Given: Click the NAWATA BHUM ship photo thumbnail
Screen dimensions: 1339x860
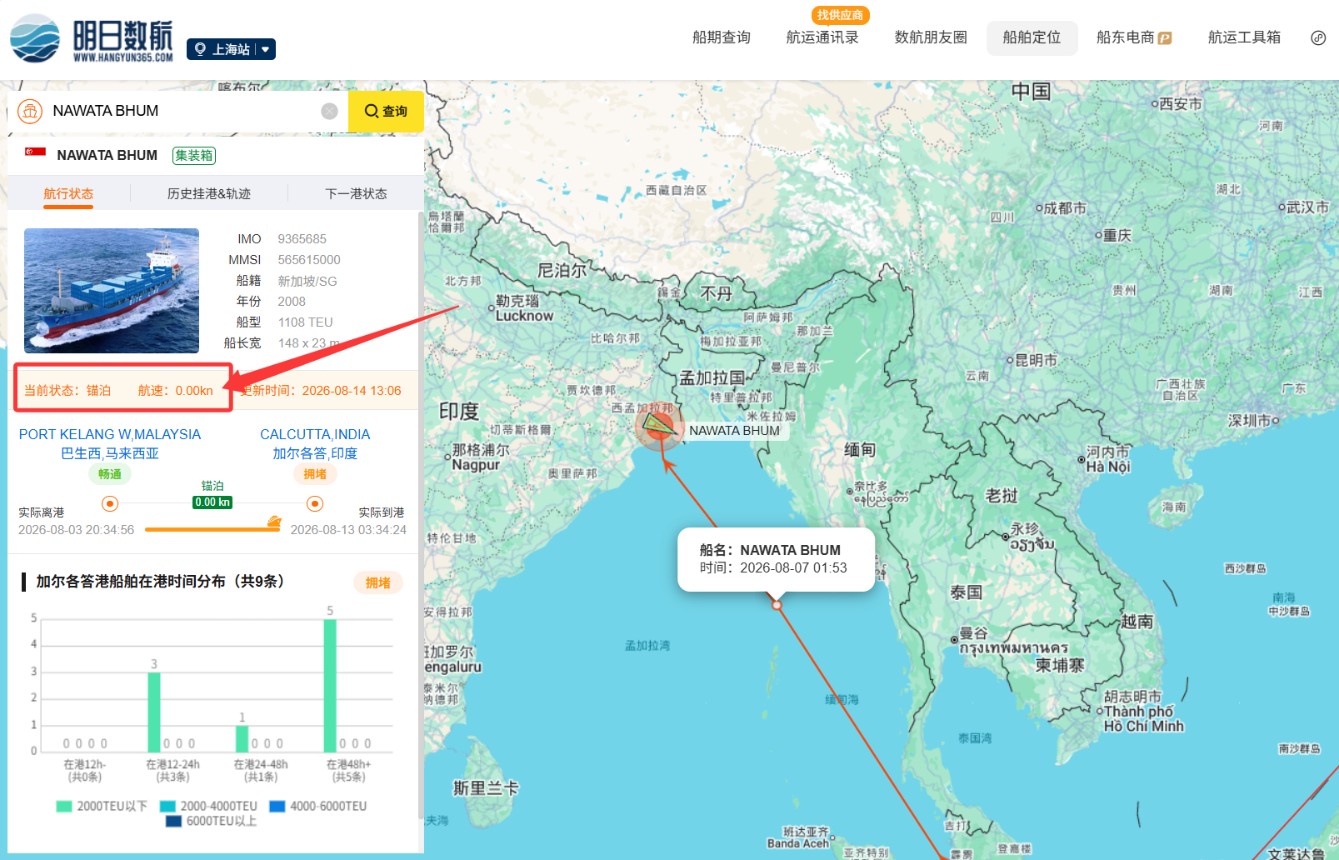Looking at the screenshot, I should pos(111,290).
